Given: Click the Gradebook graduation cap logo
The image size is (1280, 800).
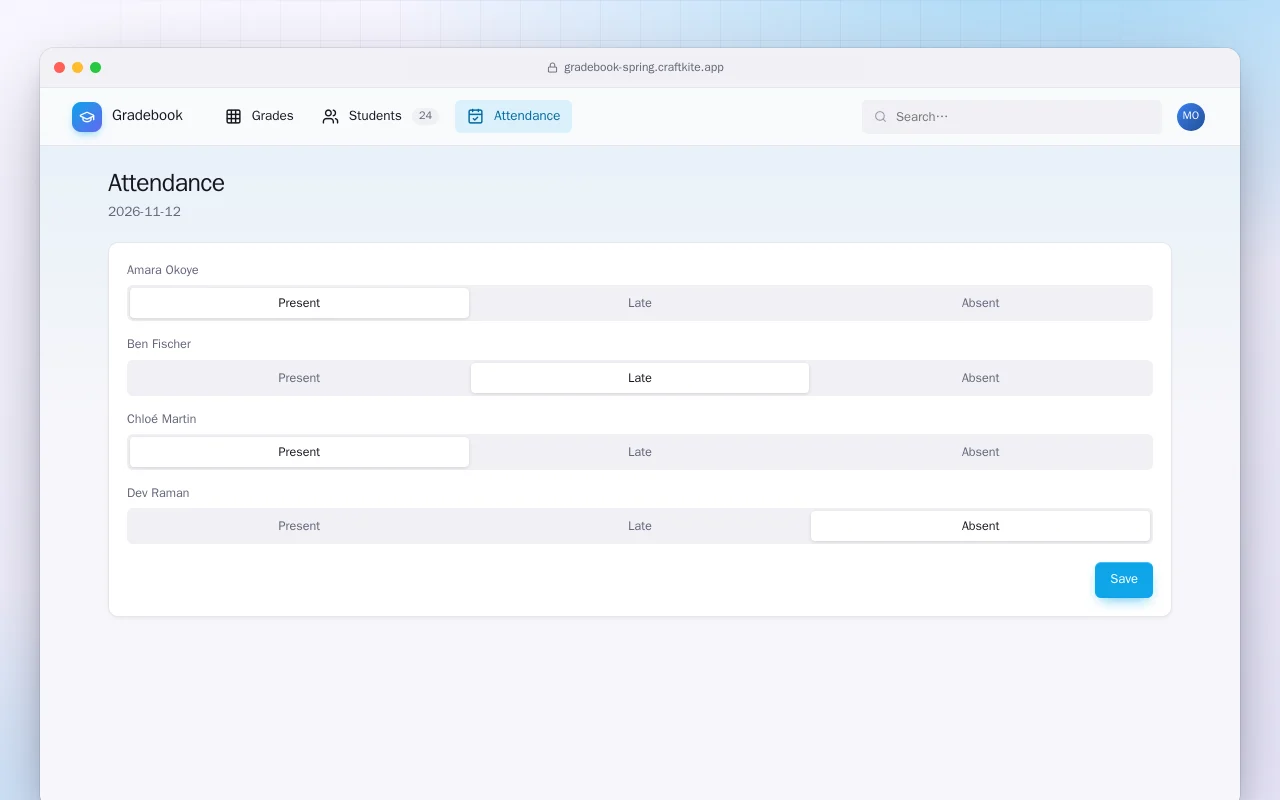Looking at the screenshot, I should click(x=87, y=117).
